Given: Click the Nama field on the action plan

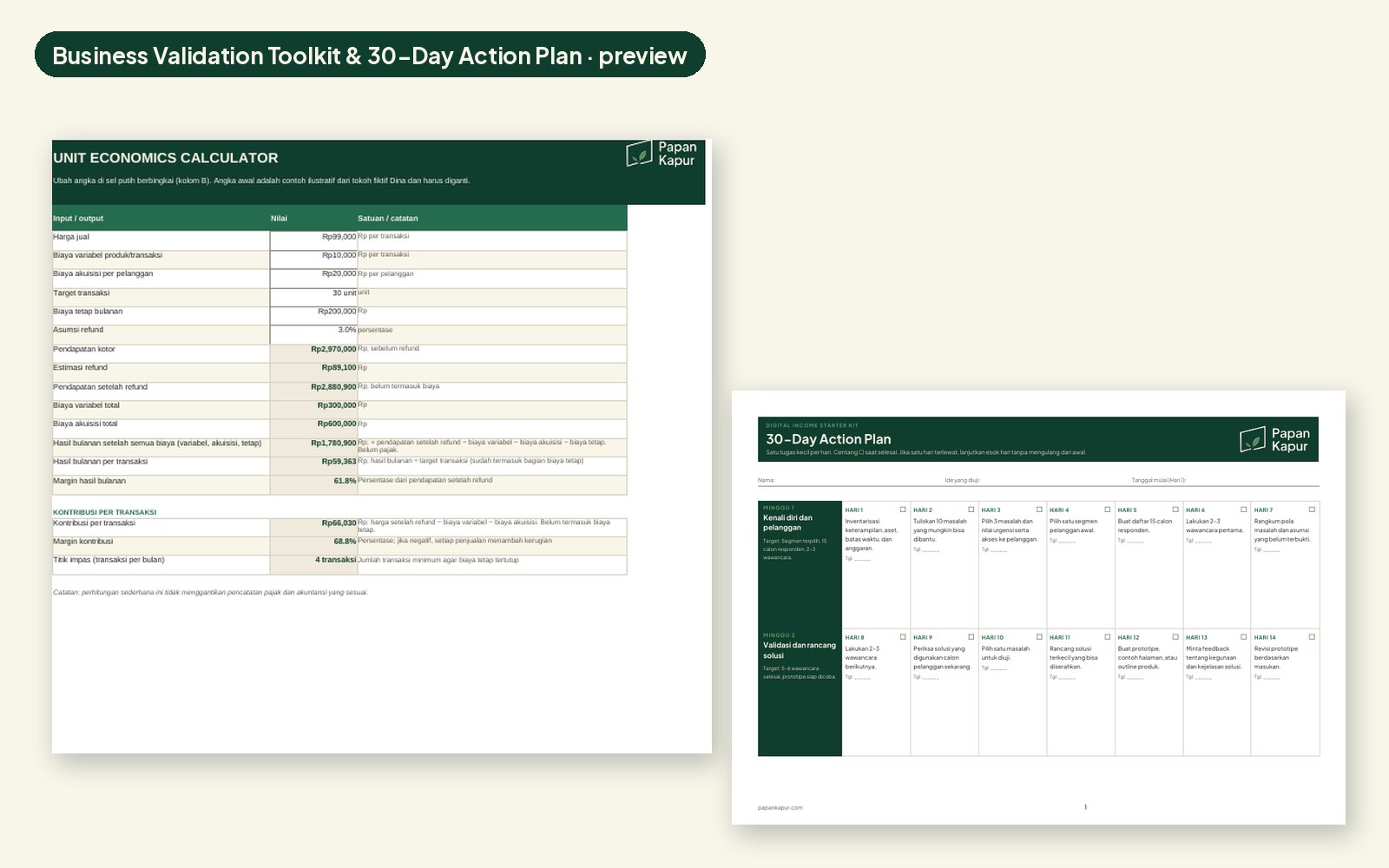Looking at the screenshot, I should (851, 480).
